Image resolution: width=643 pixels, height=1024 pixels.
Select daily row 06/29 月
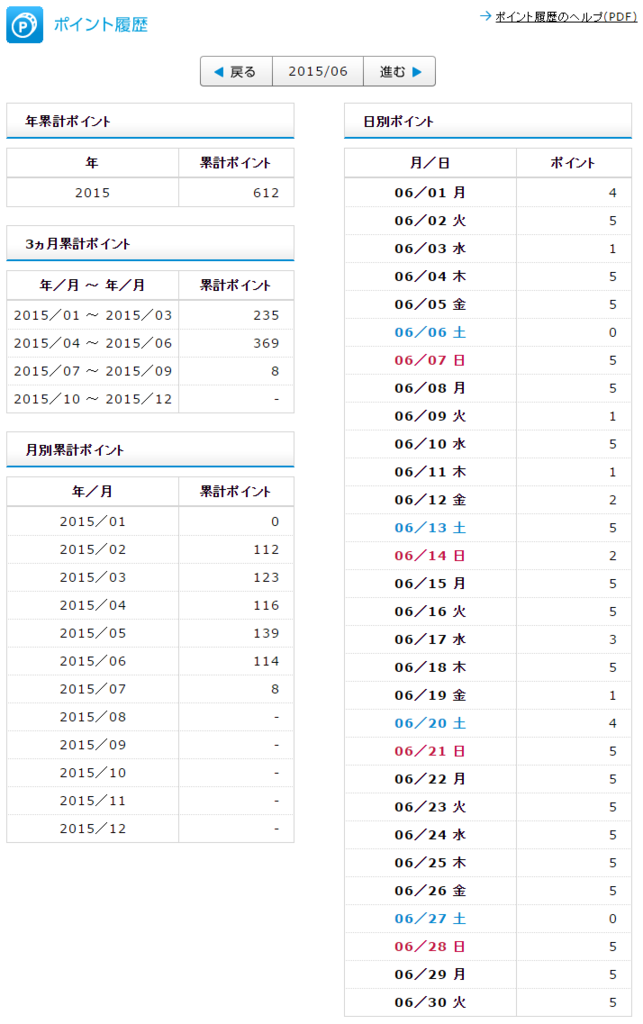pos(488,974)
